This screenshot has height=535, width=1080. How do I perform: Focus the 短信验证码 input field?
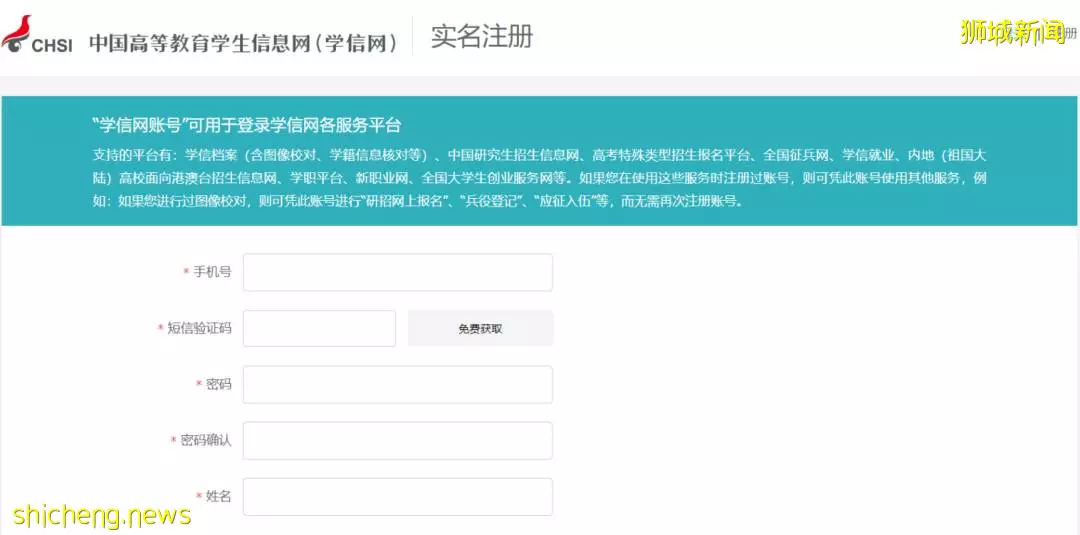[x=320, y=328]
